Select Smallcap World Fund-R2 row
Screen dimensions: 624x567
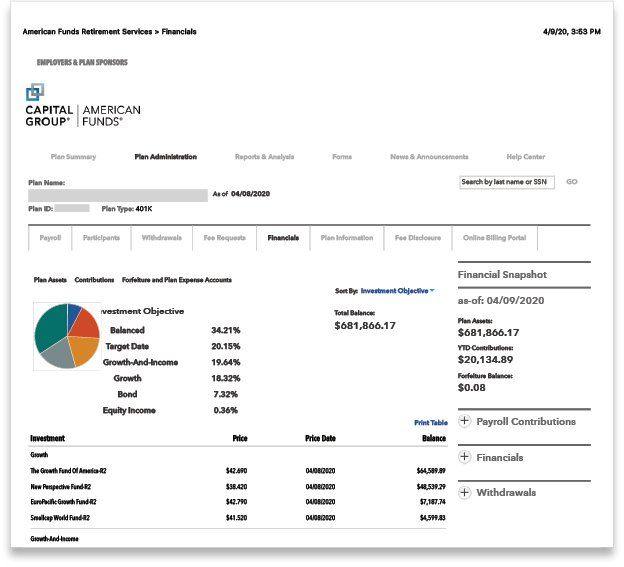pyautogui.click(x=238, y=518)
